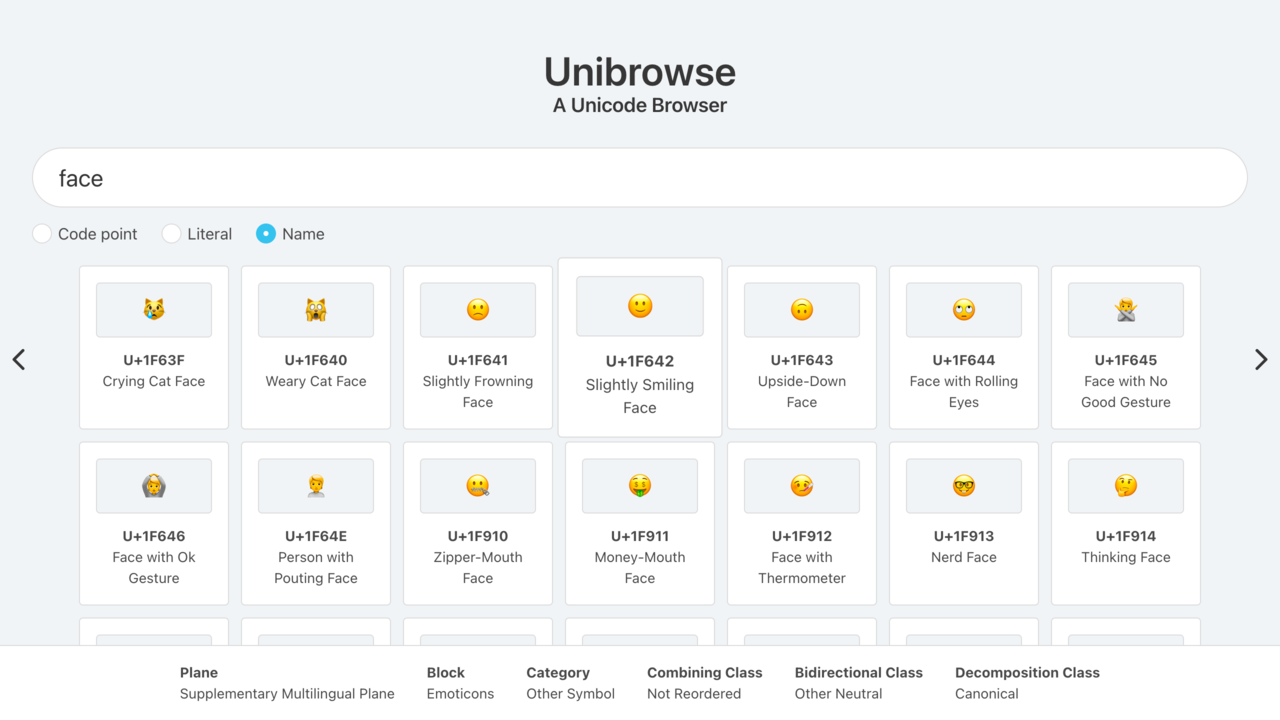This screenshot has height=720, width=1280.
Task: Click the U+1F911 code point label
Action: (x=640, y=536)
